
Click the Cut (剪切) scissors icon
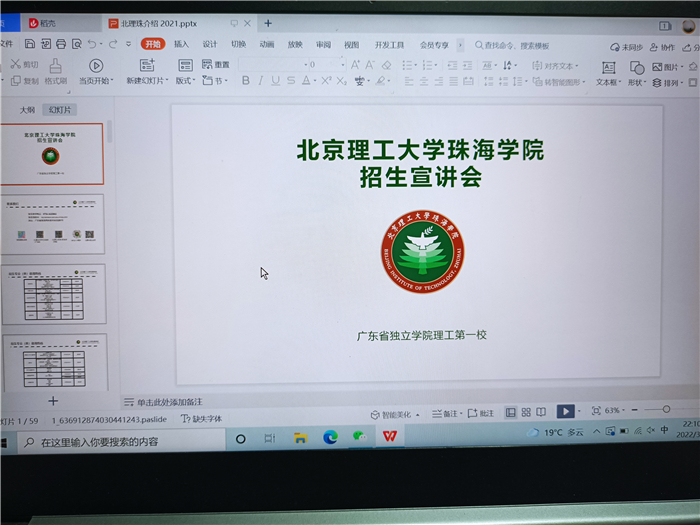16,64
